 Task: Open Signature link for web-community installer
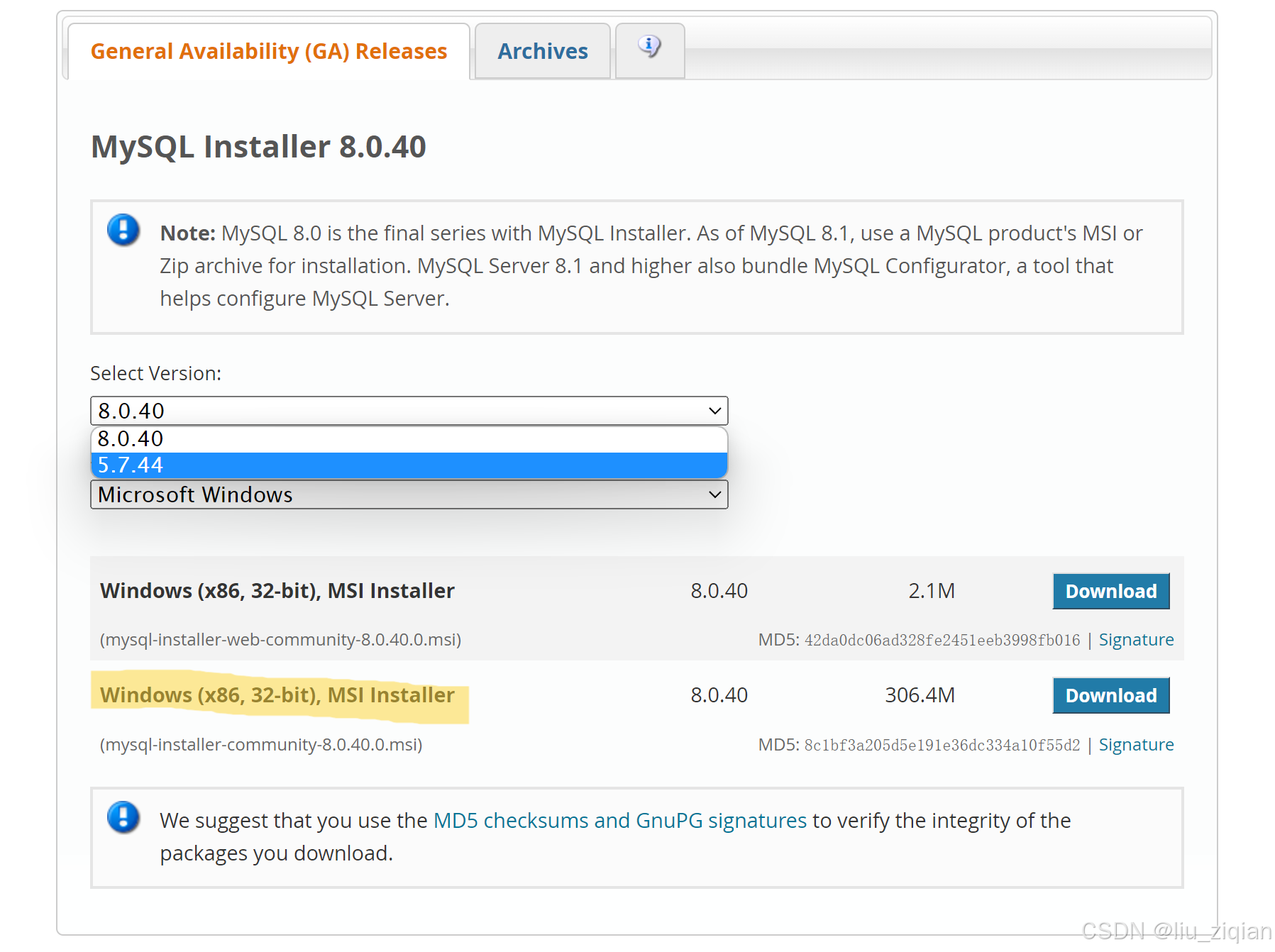[x=1136, y=640]
